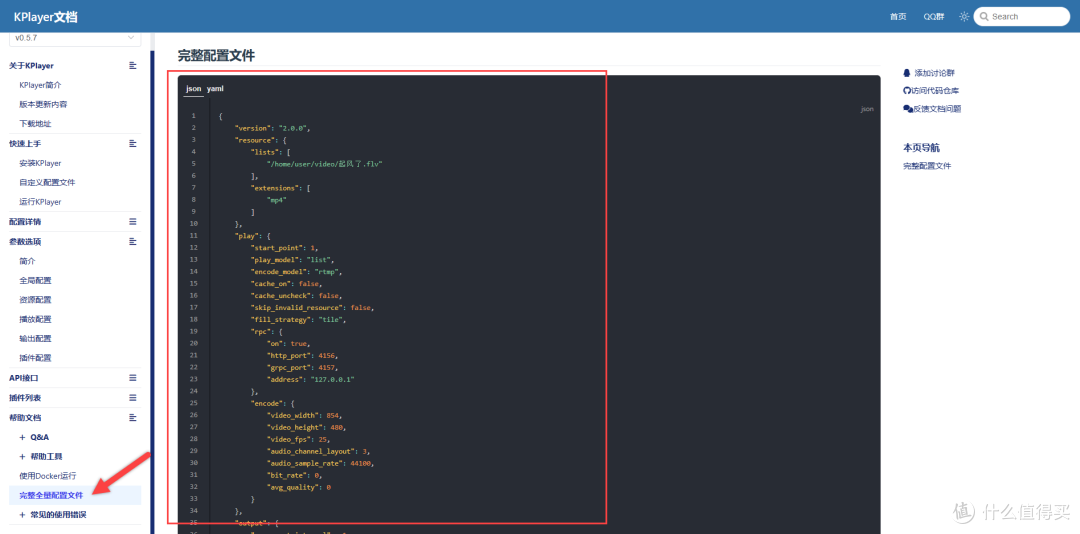The height and width of the screenshot is (534, 1080).
Task: Open the 首页 link in header
Action: (898, 17)
